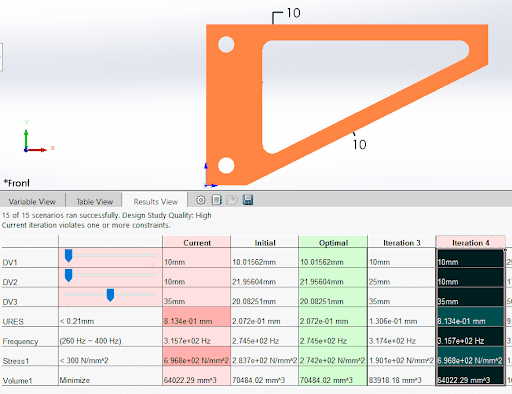Image resolution: width=512 pixels, height=394 pixels.
Task: Click the *Front view orientation label
Action: click(x=16, y=183)
